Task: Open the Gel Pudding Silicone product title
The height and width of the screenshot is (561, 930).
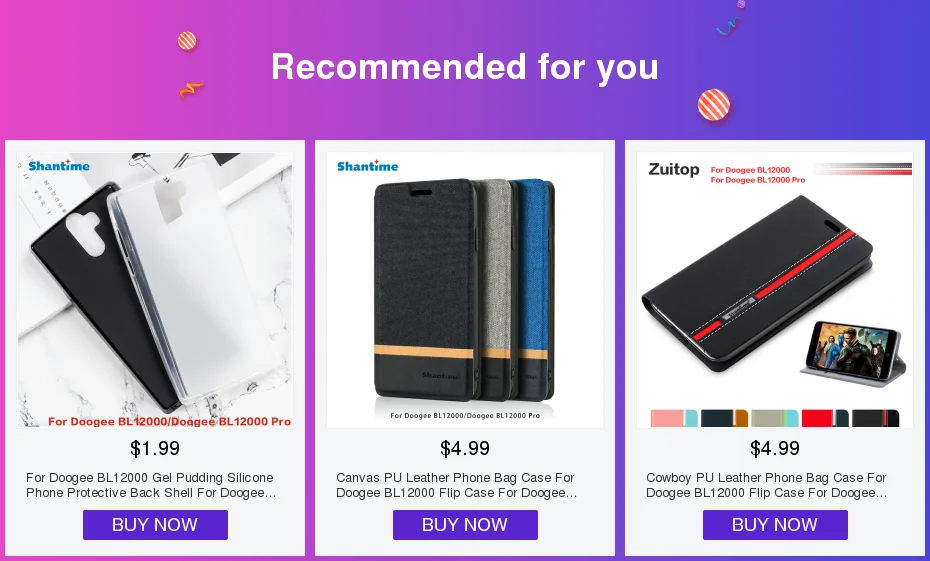Action: point(151,485)
